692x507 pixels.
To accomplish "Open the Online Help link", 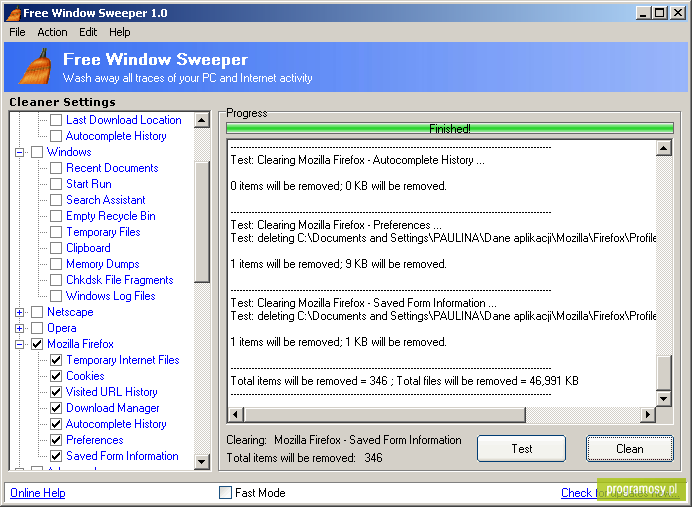I will tap(38, 492).
